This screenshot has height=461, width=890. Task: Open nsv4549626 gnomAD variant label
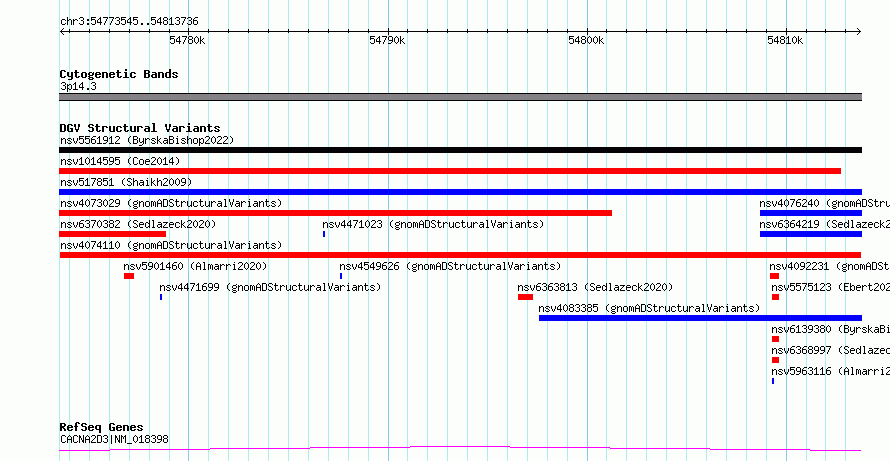[x=450, y=266]
